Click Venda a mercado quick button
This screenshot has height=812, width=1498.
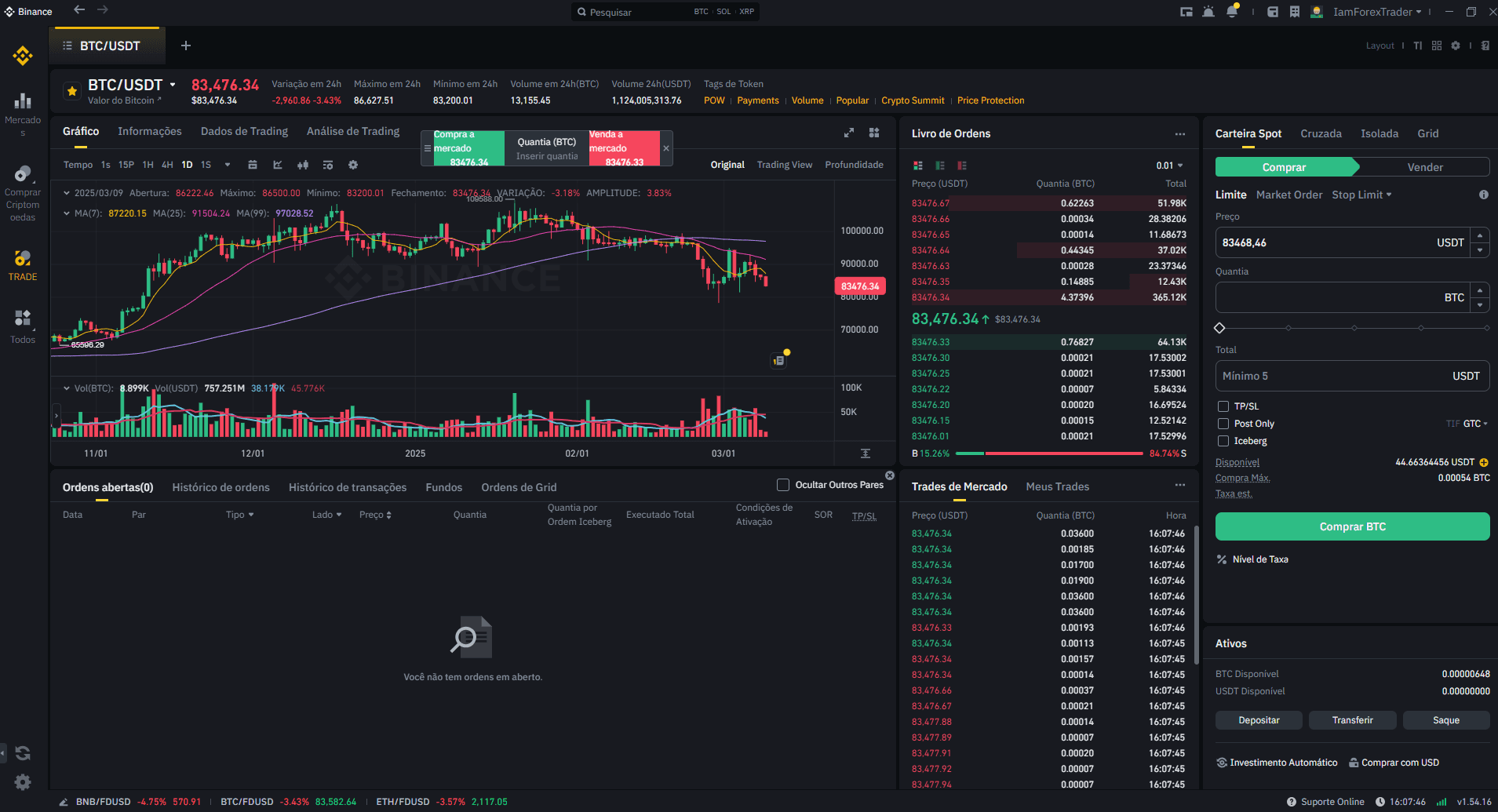(624, 148)
